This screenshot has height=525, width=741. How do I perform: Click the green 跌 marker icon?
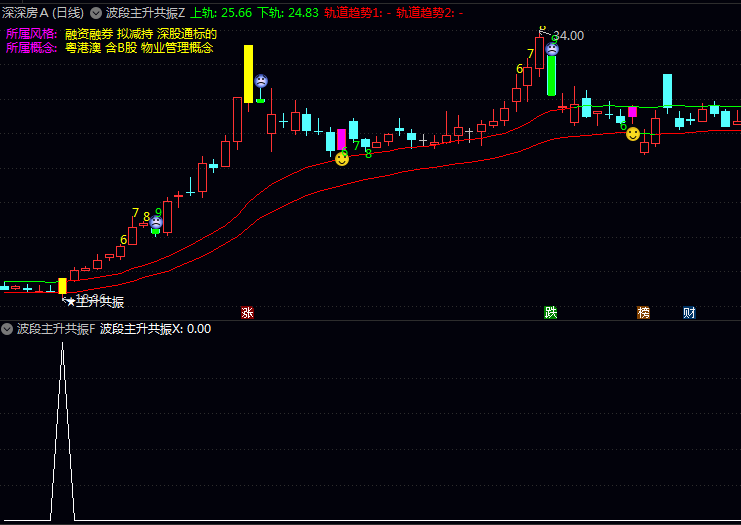[550, 312]
